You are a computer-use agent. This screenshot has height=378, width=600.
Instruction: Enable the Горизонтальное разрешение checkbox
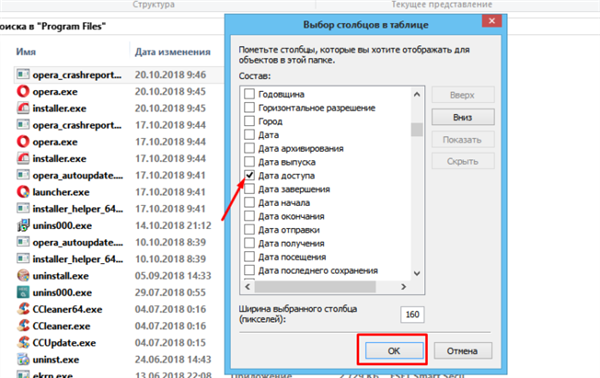249,108
